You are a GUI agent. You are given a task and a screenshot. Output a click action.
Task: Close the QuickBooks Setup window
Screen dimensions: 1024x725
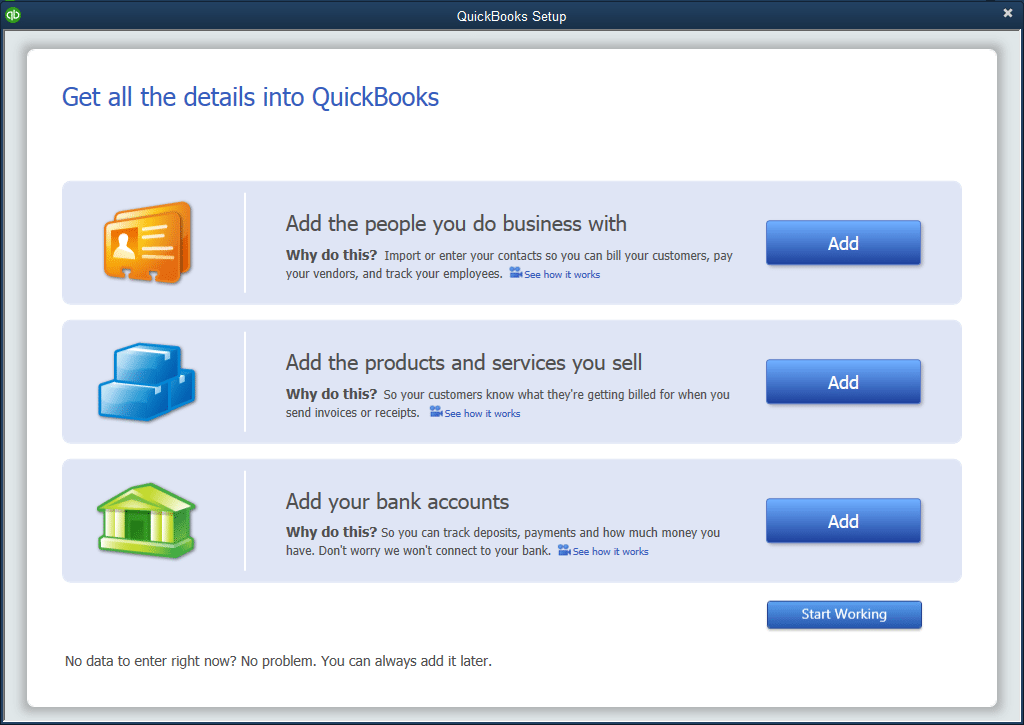[1008, 13]
